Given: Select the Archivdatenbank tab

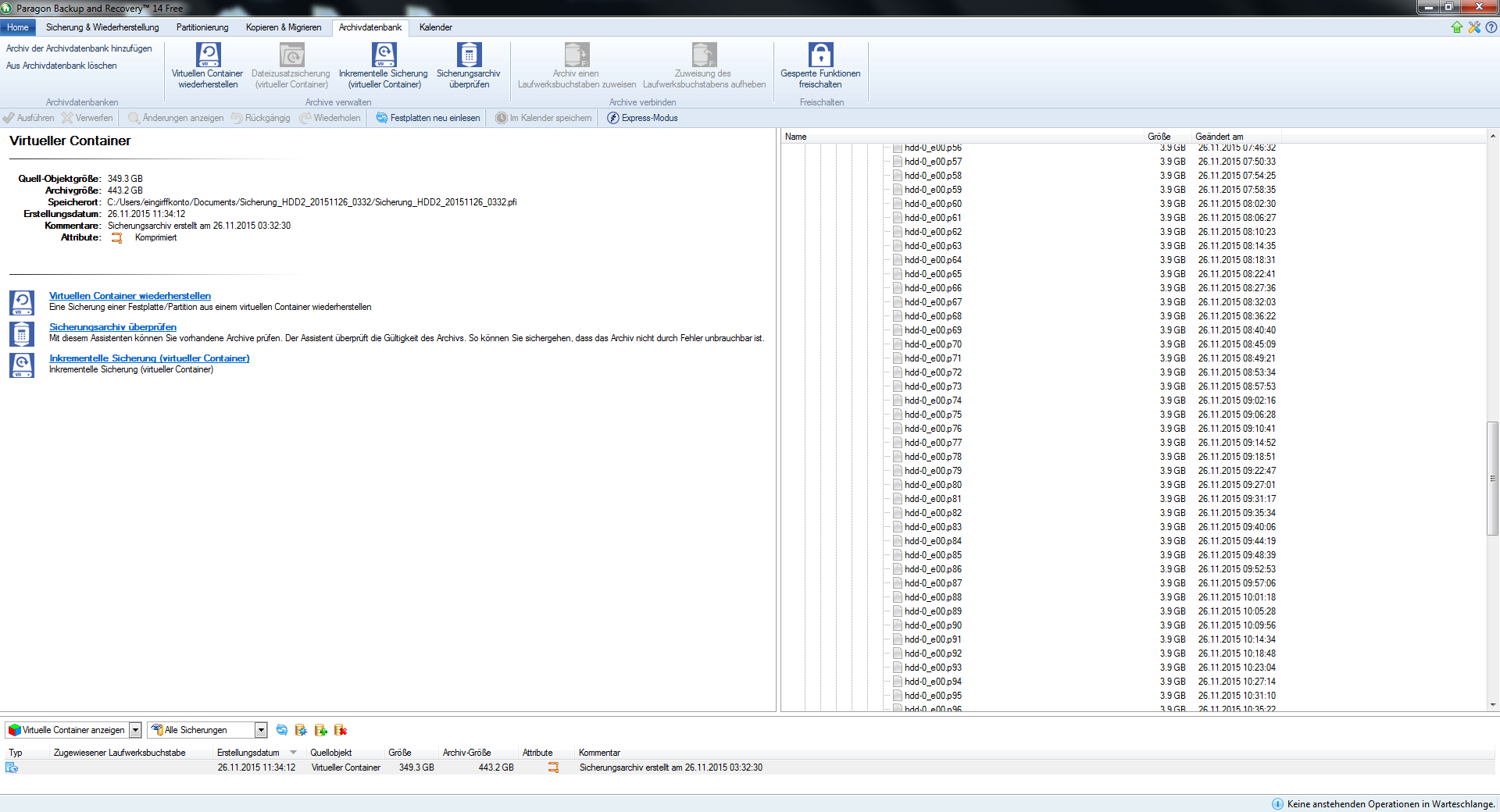Looking at the screenshot, I should coord(370,27).
